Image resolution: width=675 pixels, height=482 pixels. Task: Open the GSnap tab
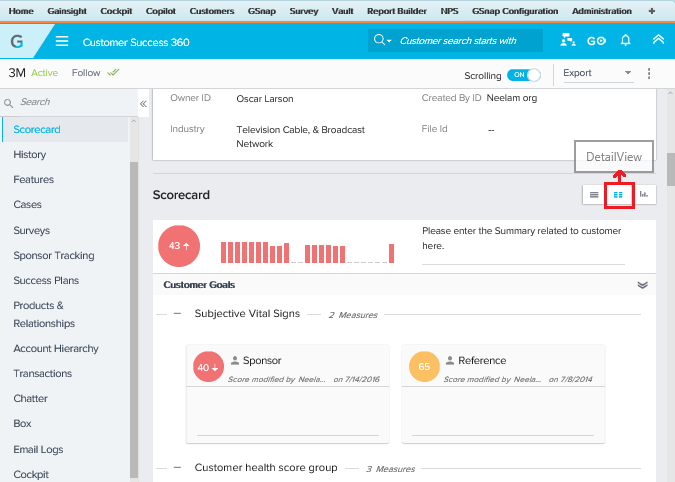tap(262, 11)
